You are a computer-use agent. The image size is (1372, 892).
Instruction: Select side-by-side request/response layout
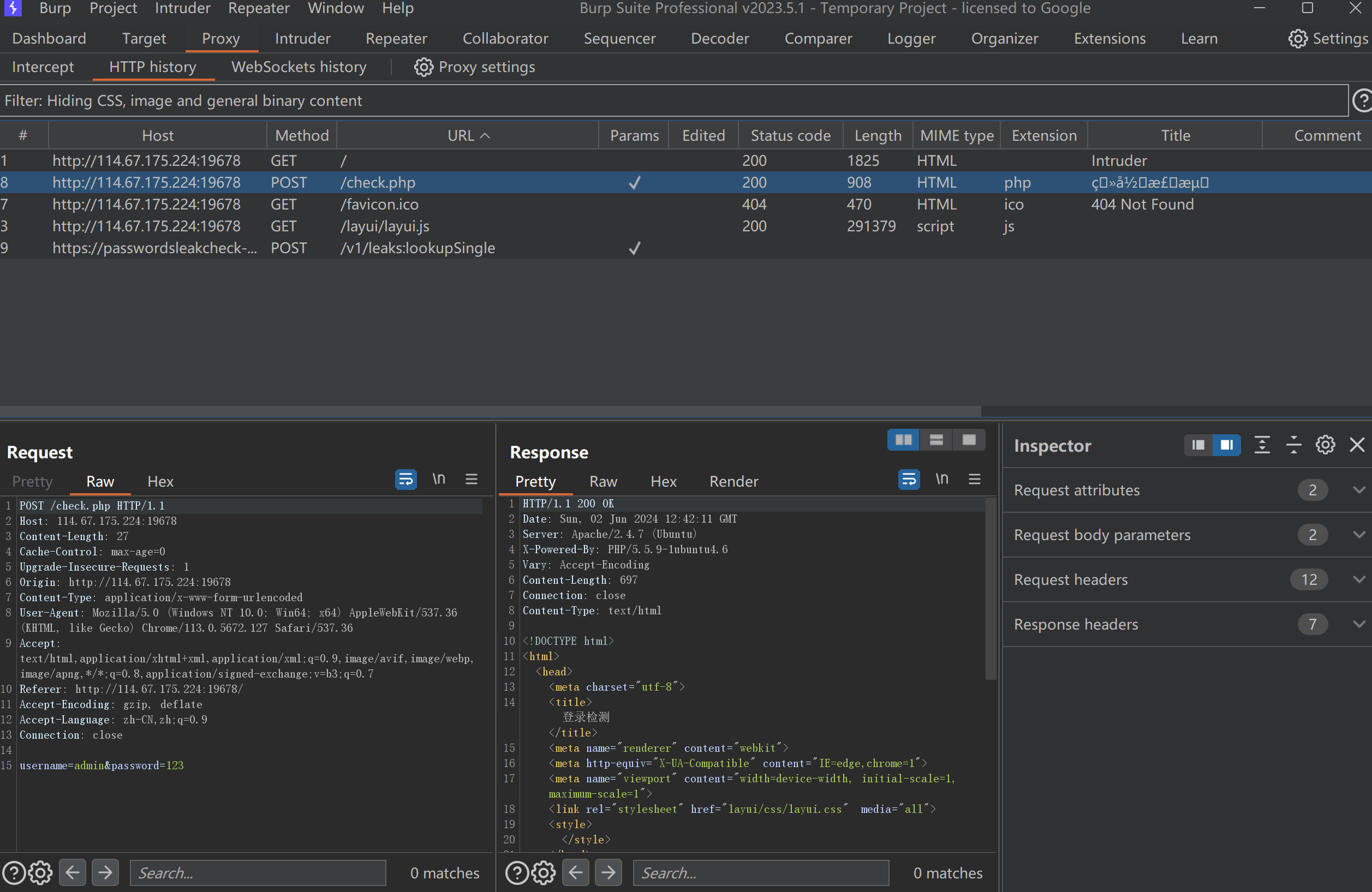coord(903,440)
